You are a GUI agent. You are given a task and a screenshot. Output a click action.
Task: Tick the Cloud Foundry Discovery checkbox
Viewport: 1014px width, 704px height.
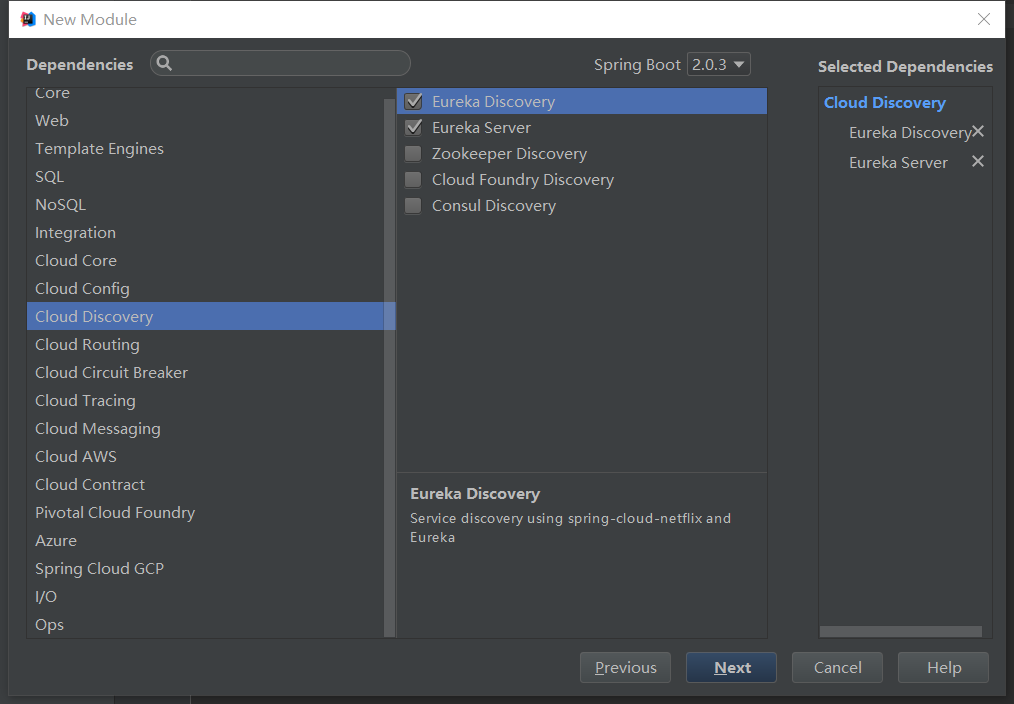click(413, 180)
